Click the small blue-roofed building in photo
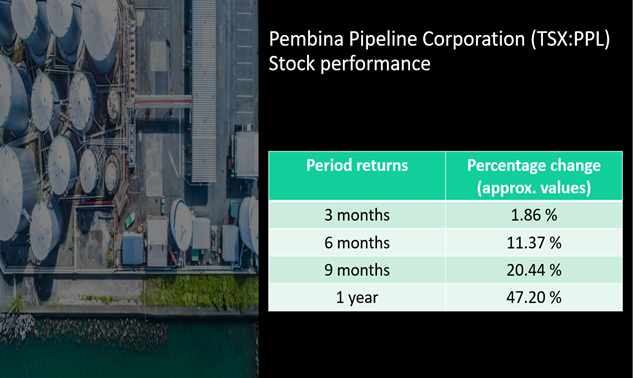The width and height of the screenshot is (633, 378). (132, 250)
